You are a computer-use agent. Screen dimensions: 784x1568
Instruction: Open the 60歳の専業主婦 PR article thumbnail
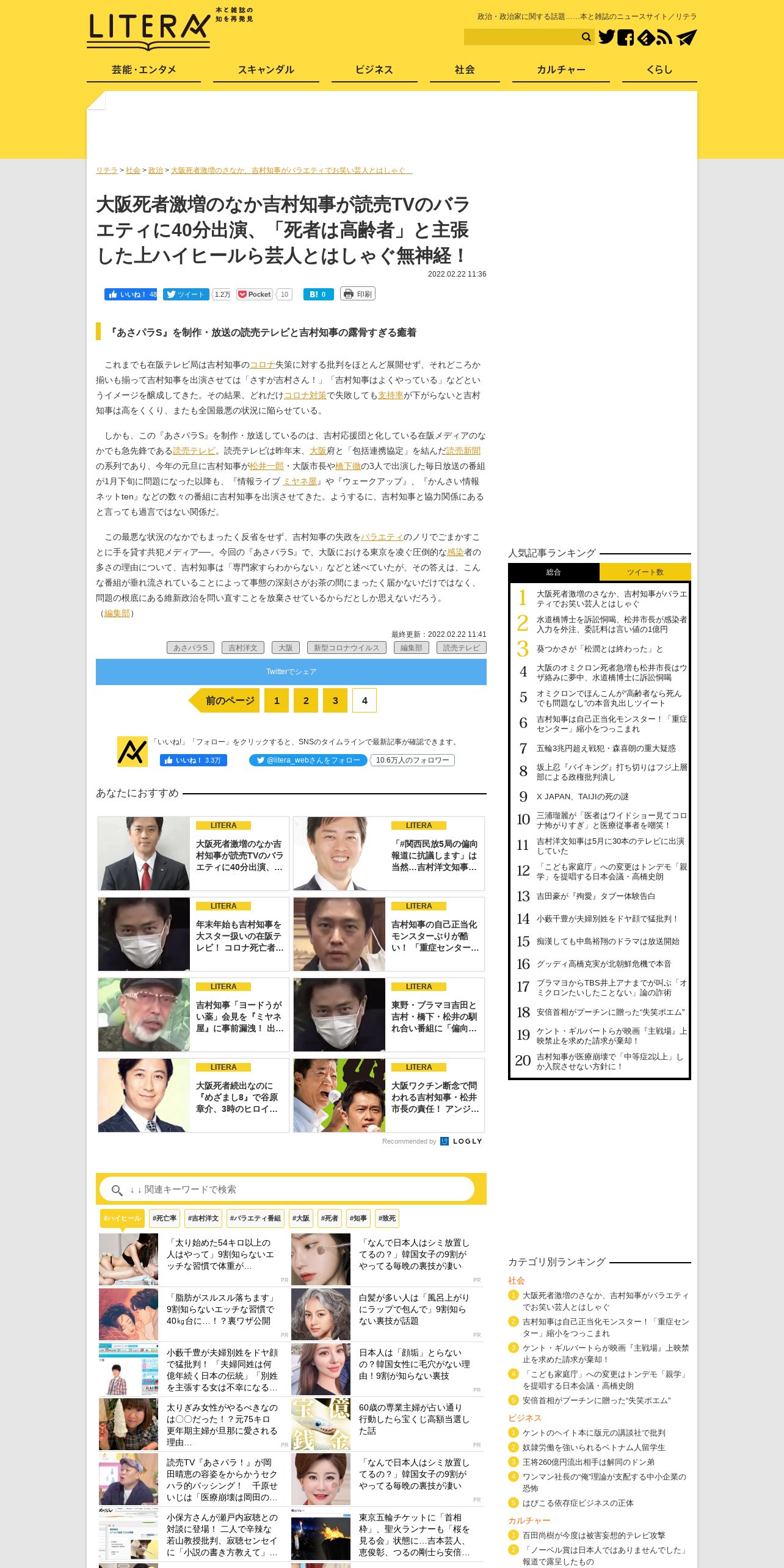point(321,1424)
